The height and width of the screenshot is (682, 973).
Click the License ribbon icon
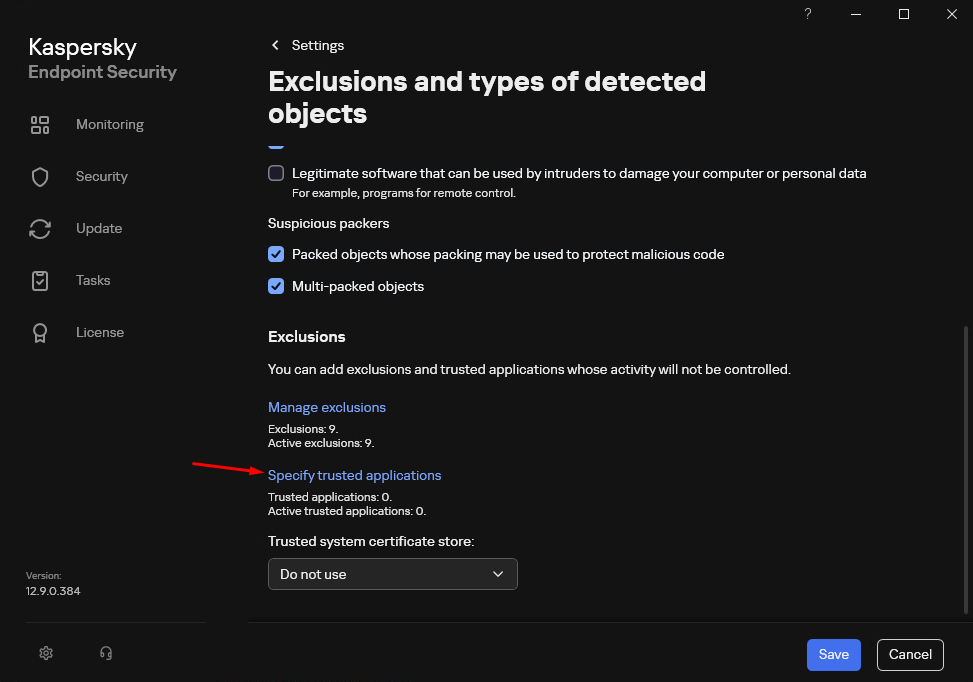coord(40,333)
